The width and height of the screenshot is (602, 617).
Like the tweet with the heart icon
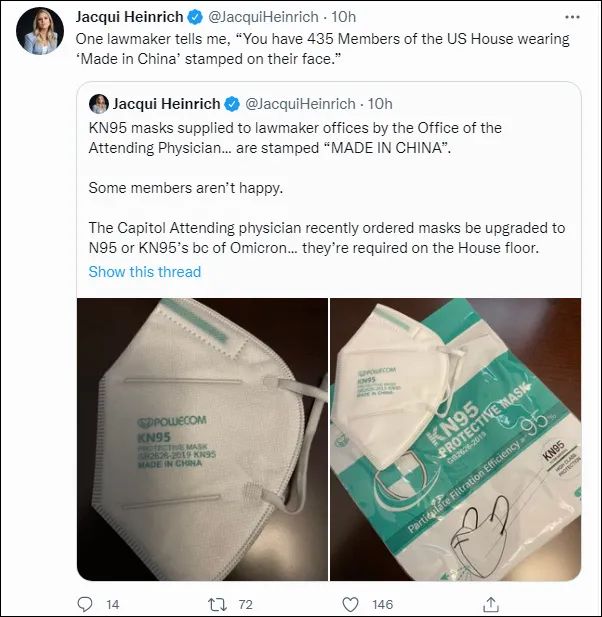coord(350,604)
